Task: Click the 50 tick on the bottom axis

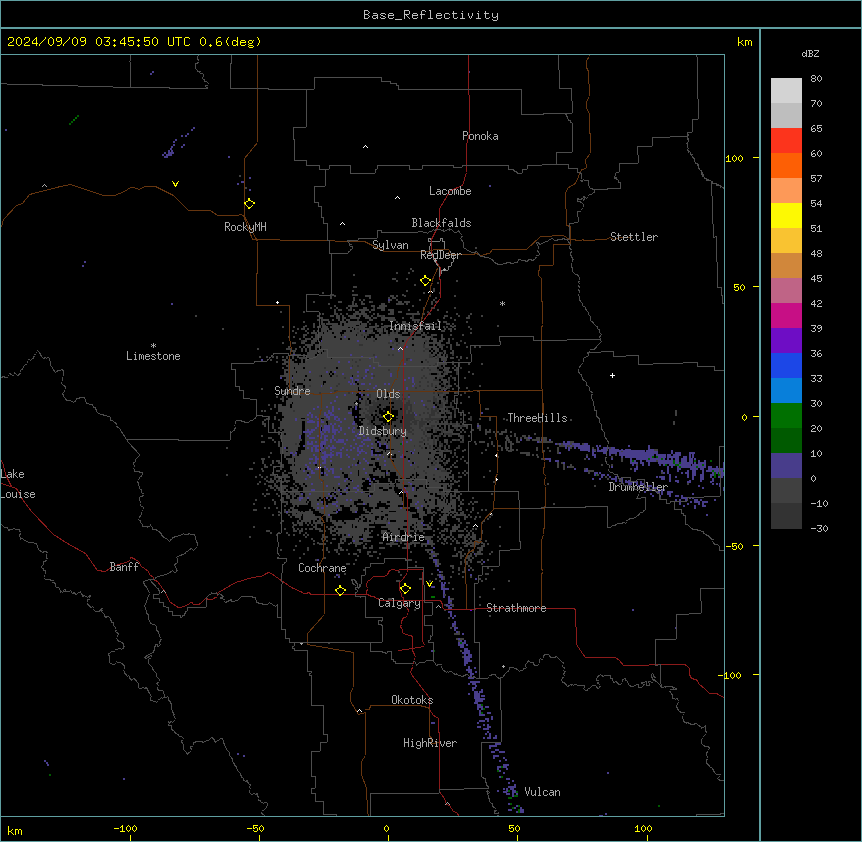Action: tap(514, 828)
